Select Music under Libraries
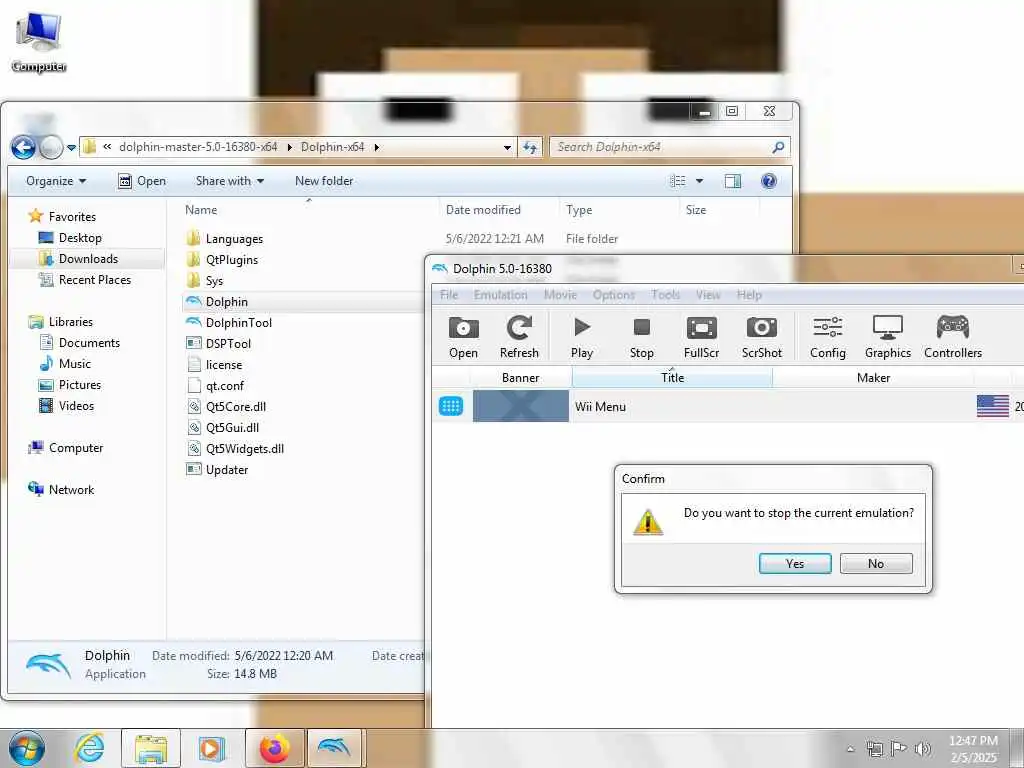1024x768 pixels. 74,364
